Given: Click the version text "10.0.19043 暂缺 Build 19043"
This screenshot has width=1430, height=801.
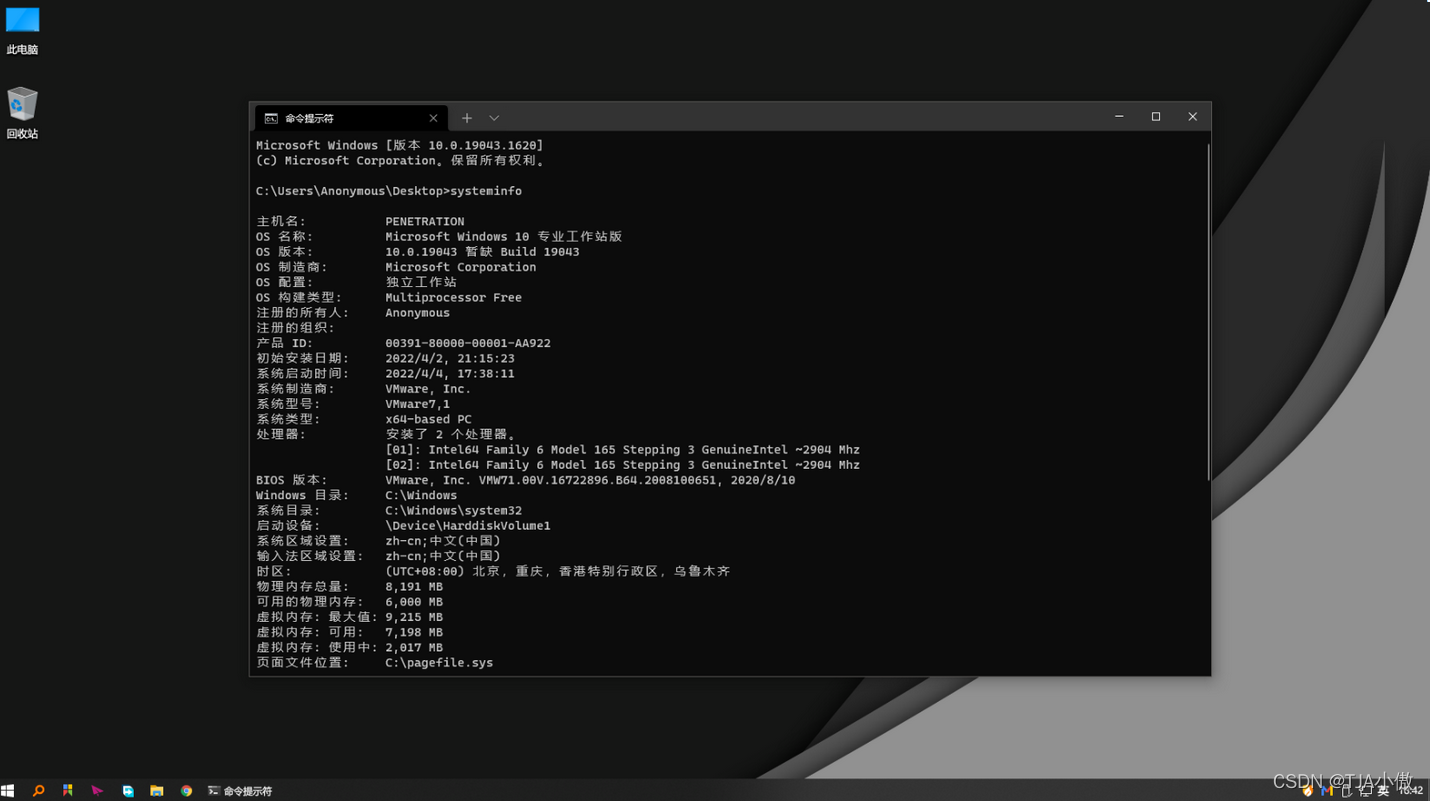Looking at the screenshot, I should point(482,252).
